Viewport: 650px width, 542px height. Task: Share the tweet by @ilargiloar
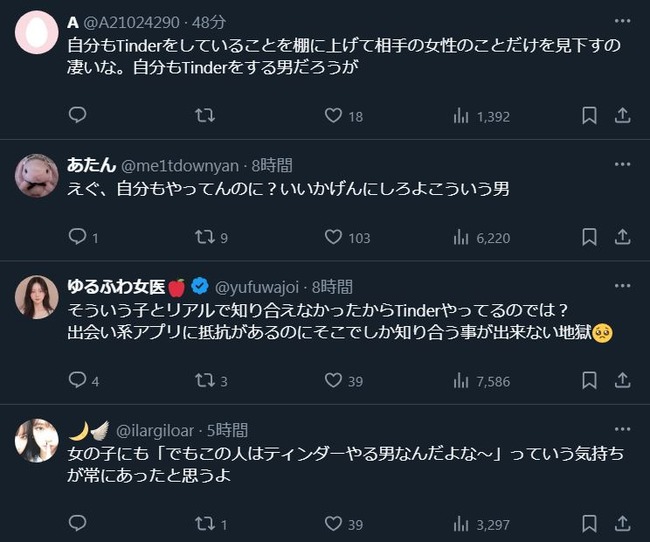(621, 523)
